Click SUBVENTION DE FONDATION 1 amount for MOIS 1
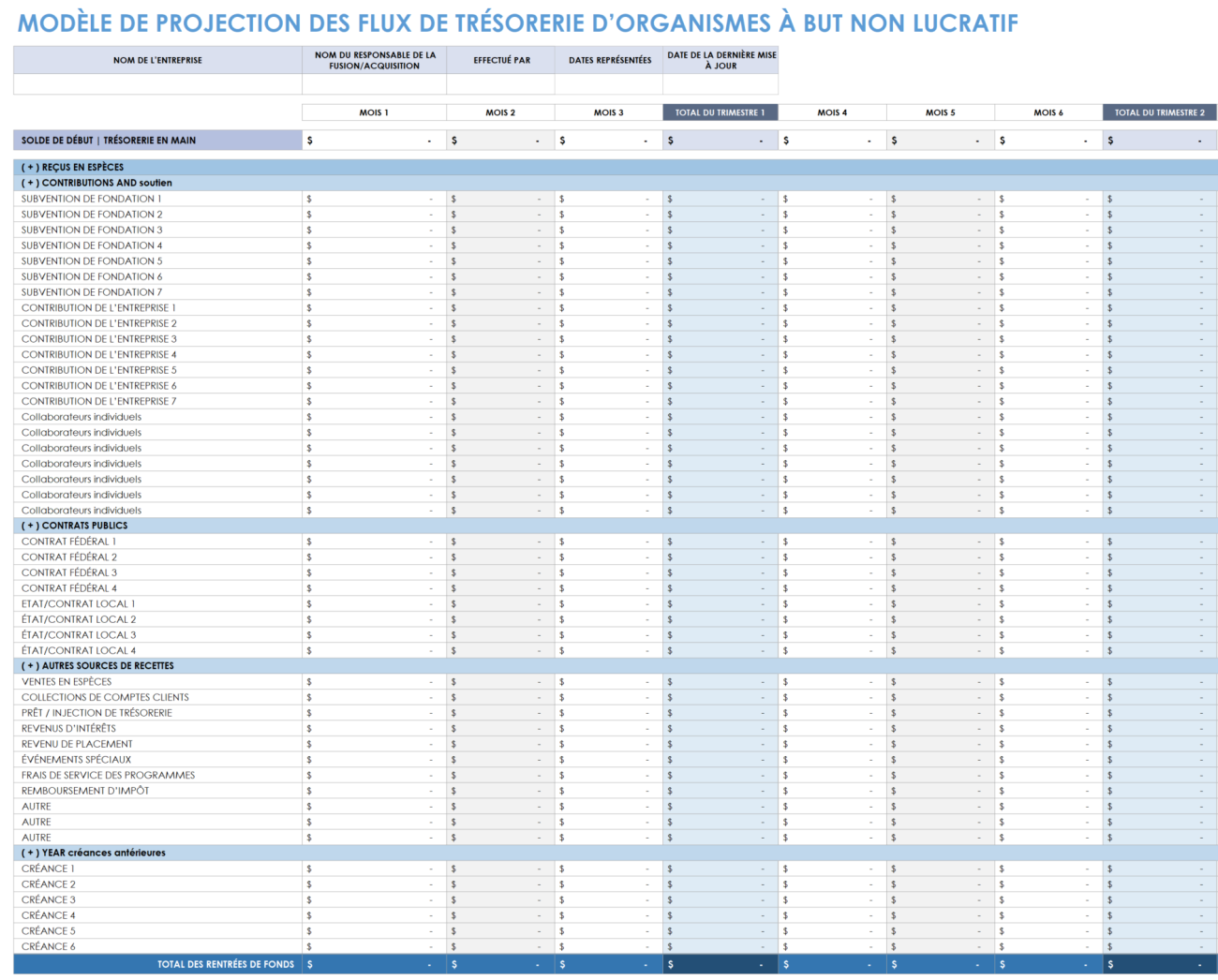This screenshot has height=980, width=1218. click(373, 198)
